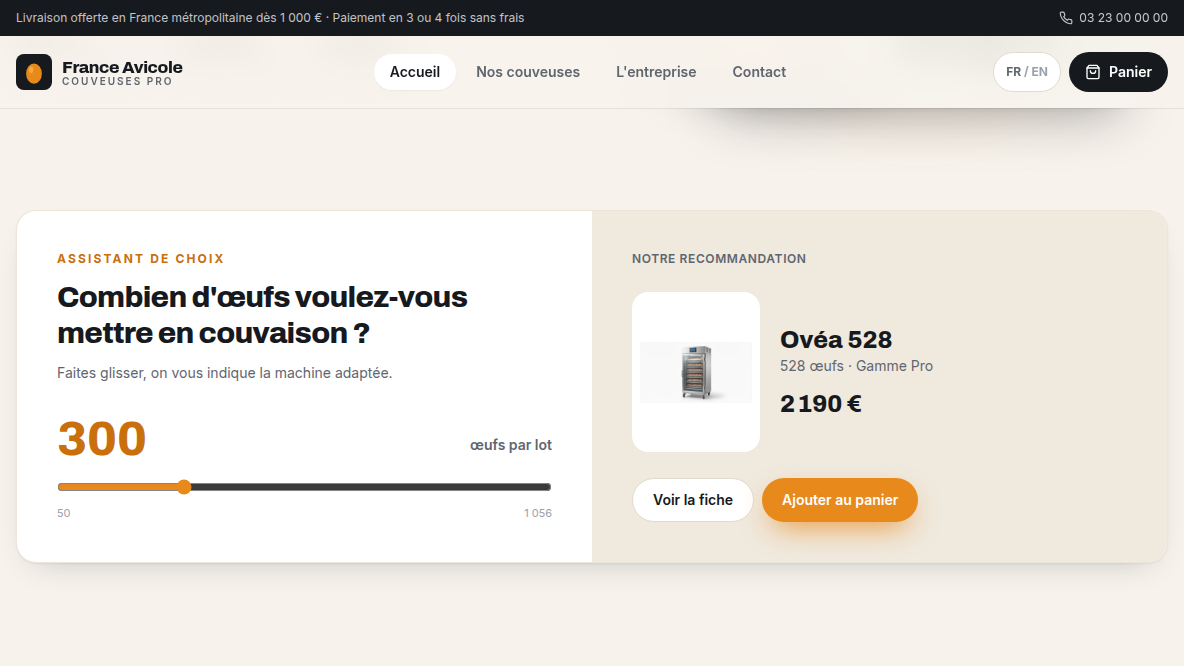The image size is (1184, 666).
Task: Add Ovéa 528 with Ajouter au panier
Action: [x=840, y=500]
